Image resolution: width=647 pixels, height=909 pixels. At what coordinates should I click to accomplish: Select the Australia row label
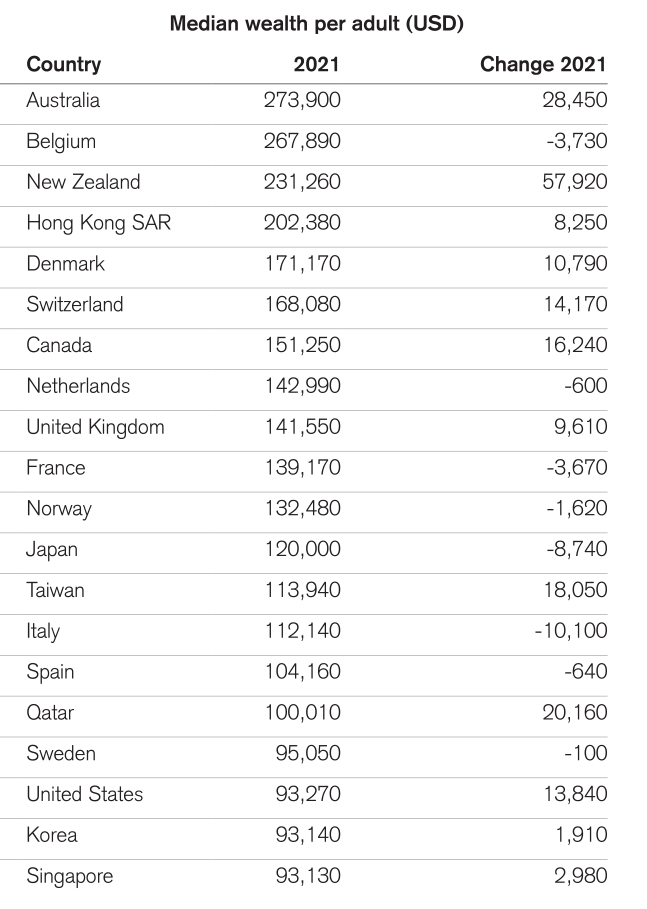(63, 100)
